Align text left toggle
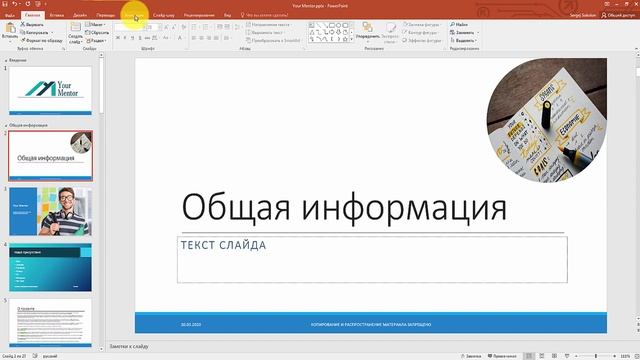The height and width of the screenshot is (360, 640). [x=194, y=38]
